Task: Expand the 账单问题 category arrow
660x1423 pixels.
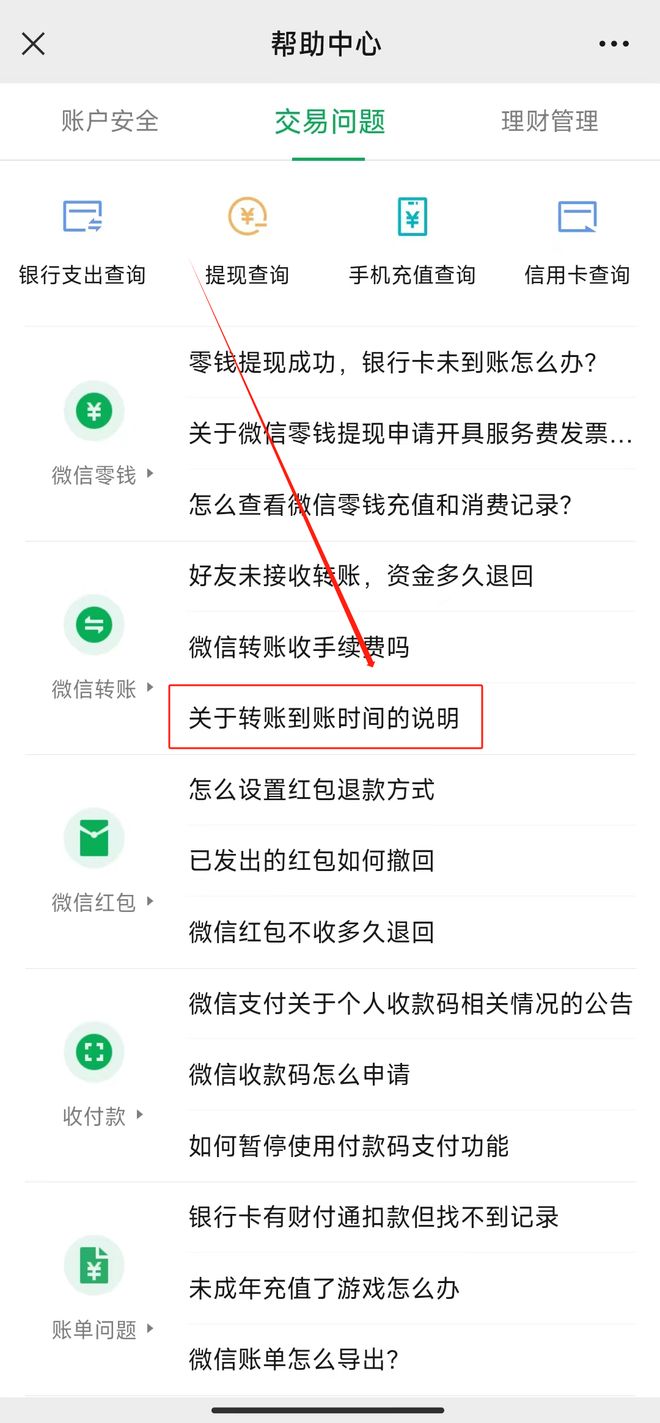Action: coord(150,1329)
